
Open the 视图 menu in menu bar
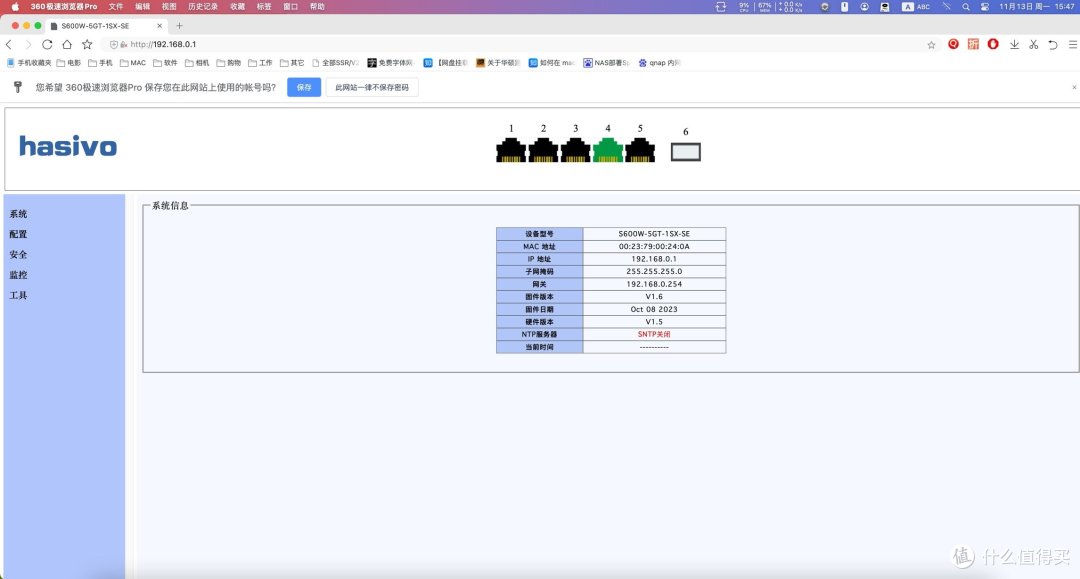pyautogui.click(x=169, y=7)
